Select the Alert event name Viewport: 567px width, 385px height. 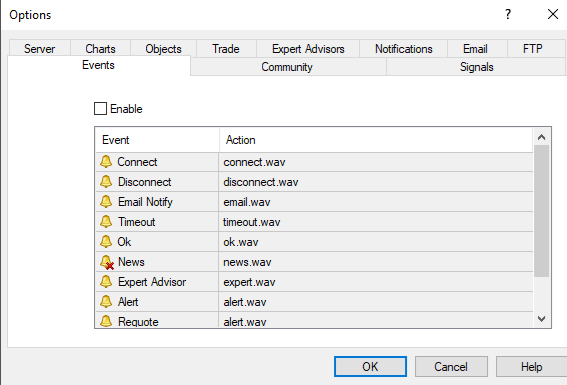pos(128,302)
